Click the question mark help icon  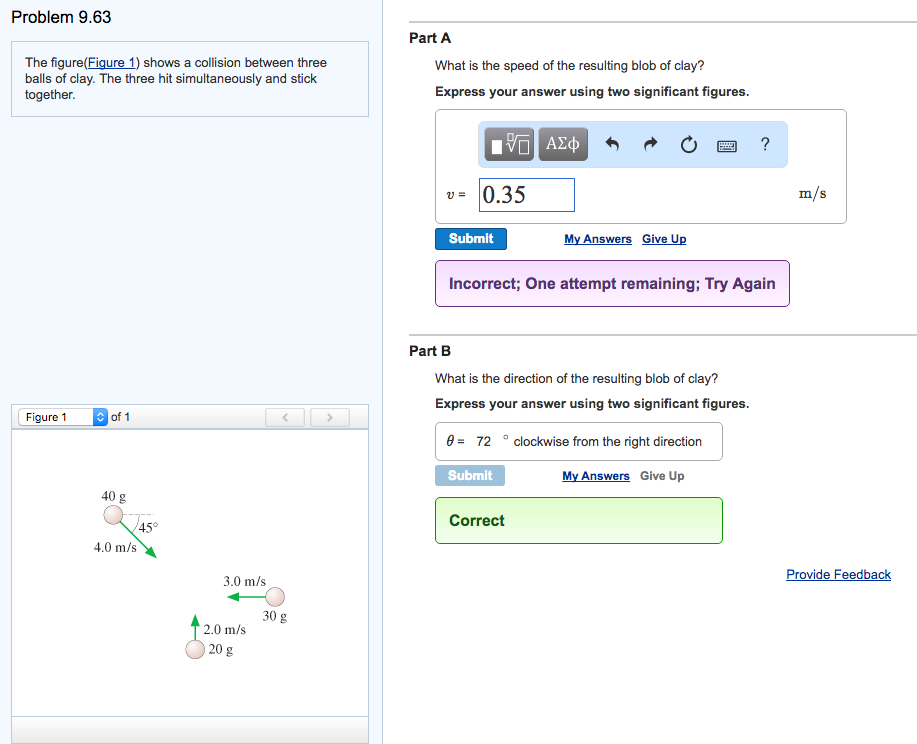point(764,145)
